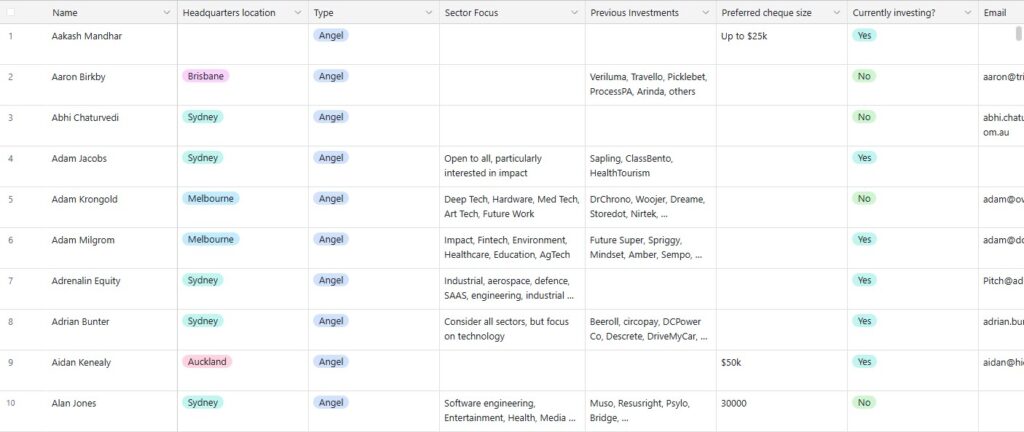
Task: Select the '$50k' cheque size cell
Action: (x=782, y=371)
